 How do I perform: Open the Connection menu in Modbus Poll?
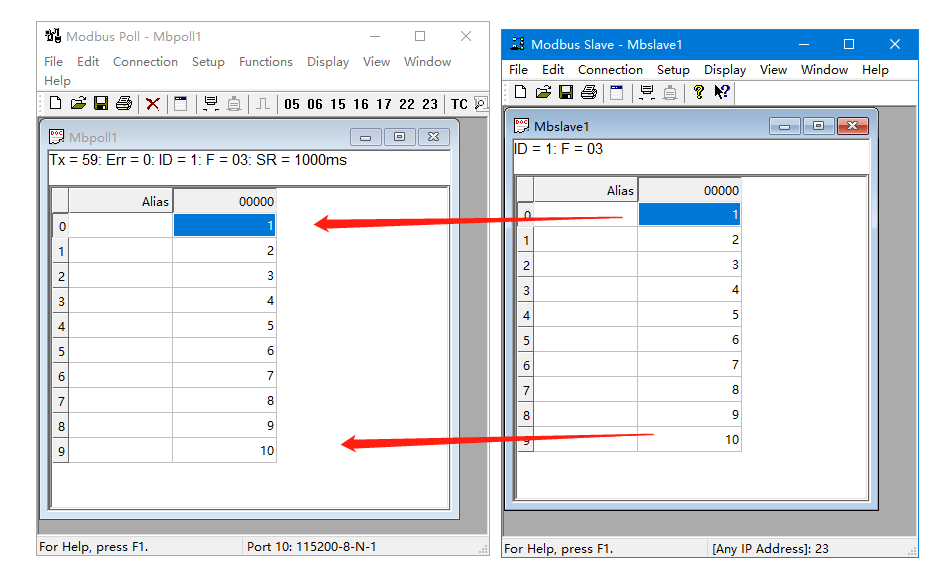(x=145, y=61)
